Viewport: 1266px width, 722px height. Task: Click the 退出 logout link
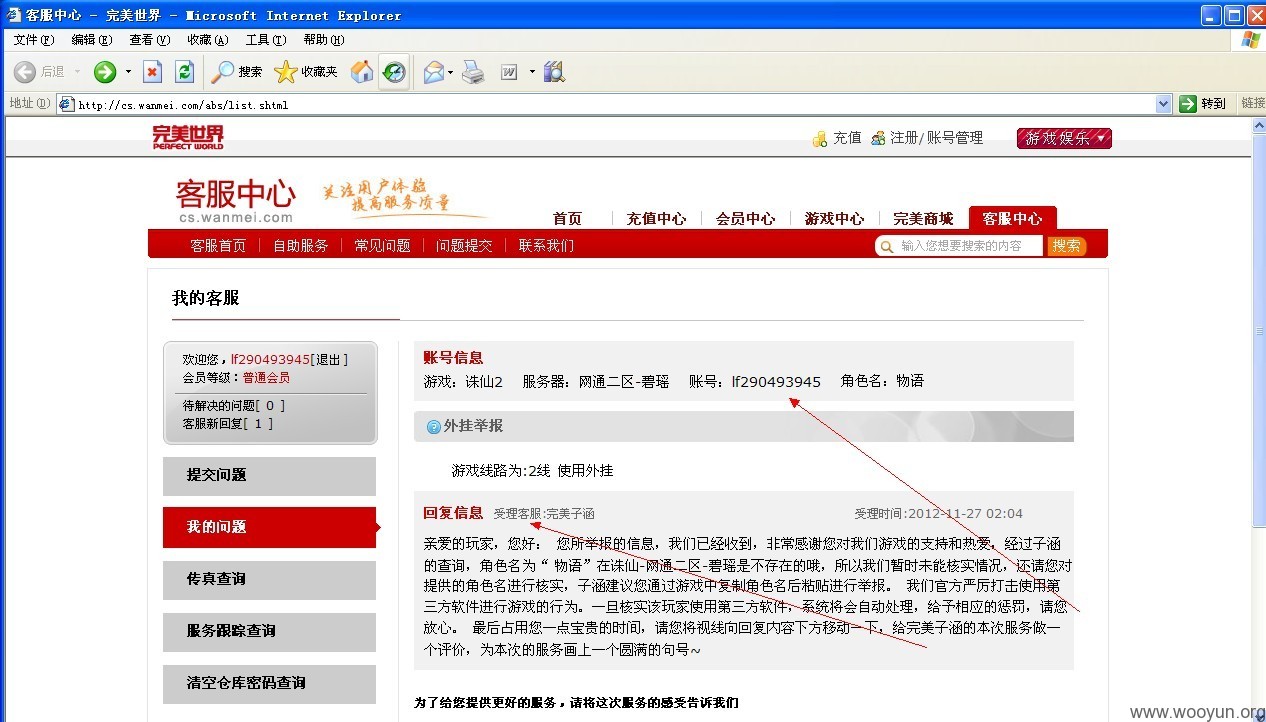click(329, 360)
